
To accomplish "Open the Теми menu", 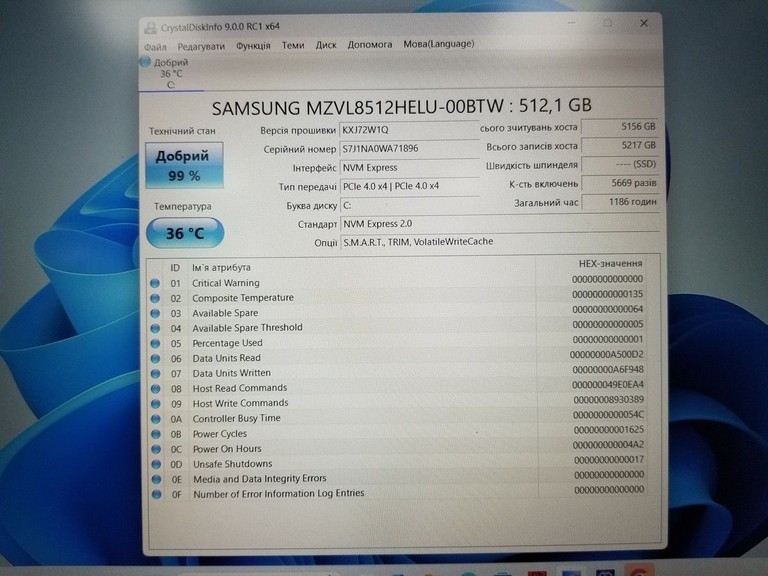I will click(293, 45).
